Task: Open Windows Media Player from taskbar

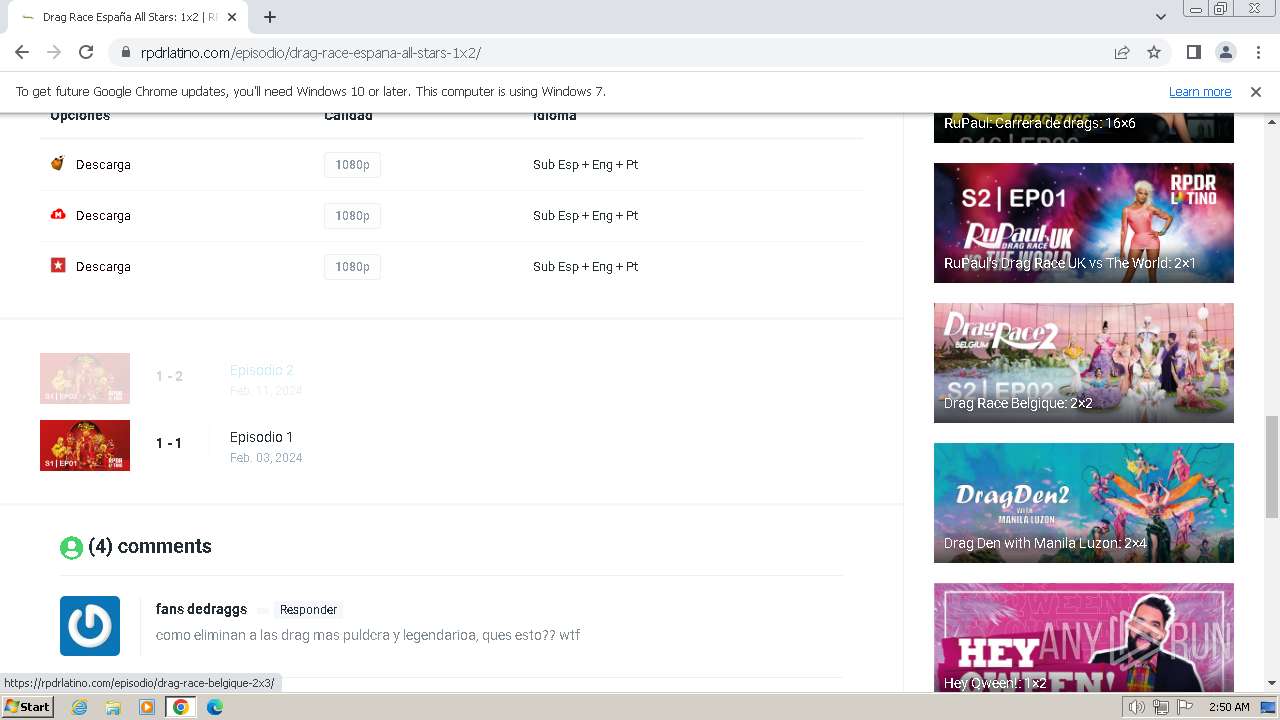Action: pos(147,706)
